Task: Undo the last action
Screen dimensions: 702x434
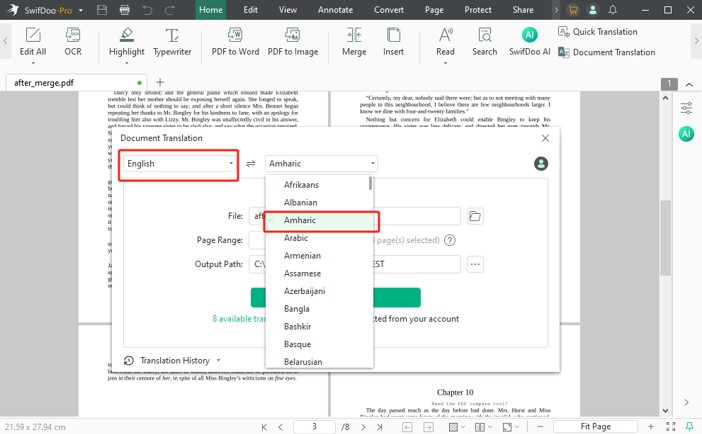Action: click(x=147, y=10)
